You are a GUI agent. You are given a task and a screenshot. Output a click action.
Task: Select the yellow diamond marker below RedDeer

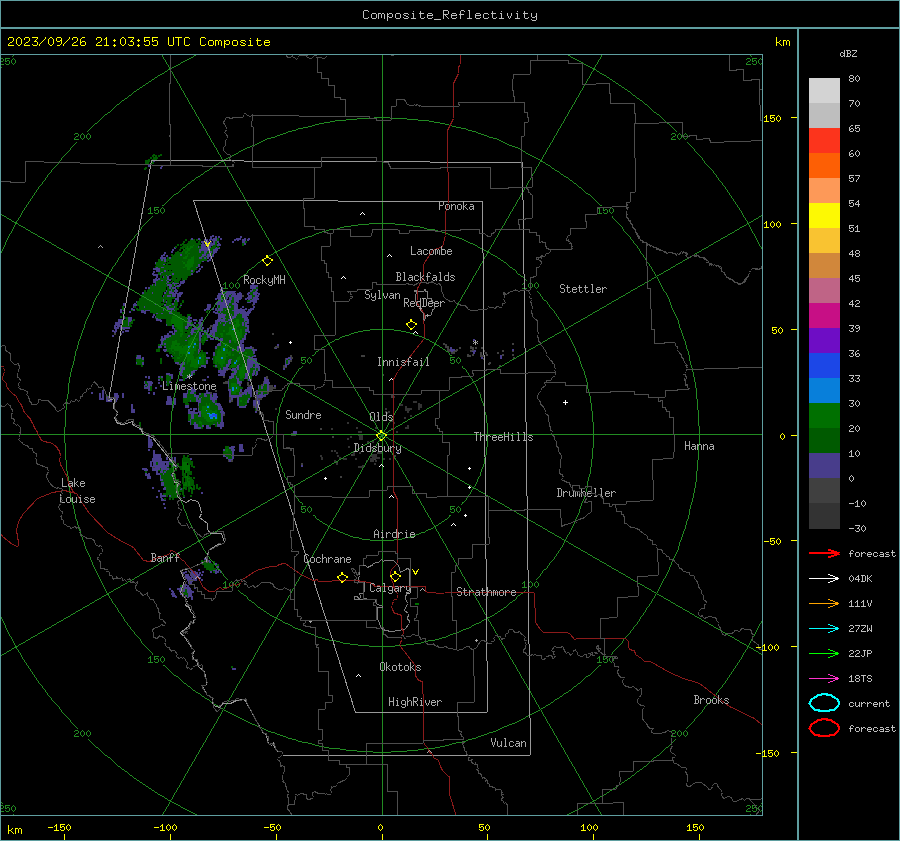pyautogui.click(x=411, y=325)
